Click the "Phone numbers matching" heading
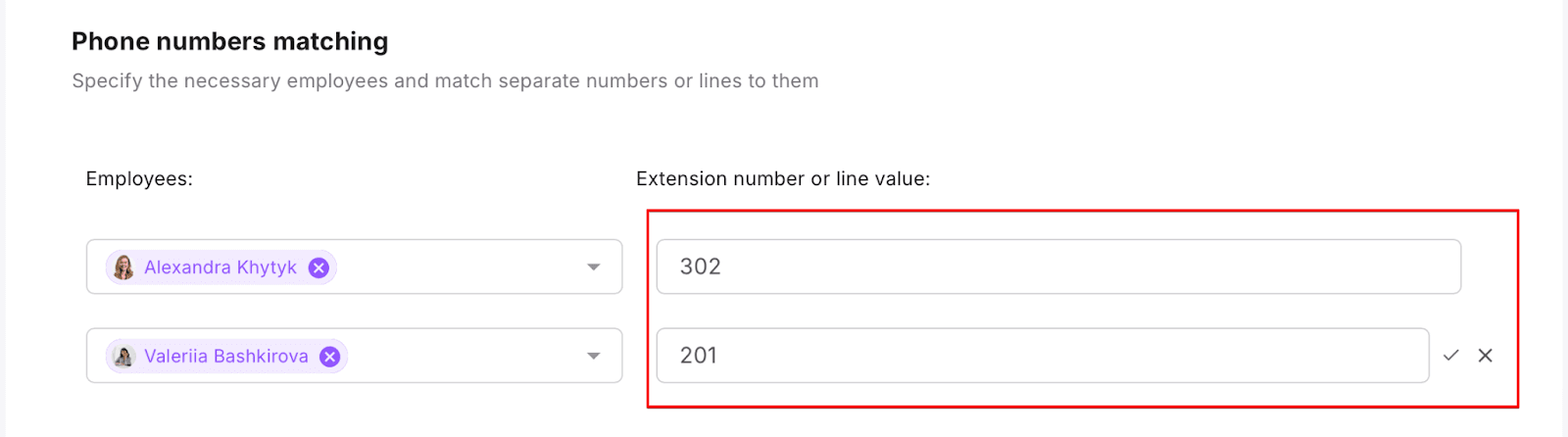This screenshot has width=1568, height=437. [x=229, y=41]
